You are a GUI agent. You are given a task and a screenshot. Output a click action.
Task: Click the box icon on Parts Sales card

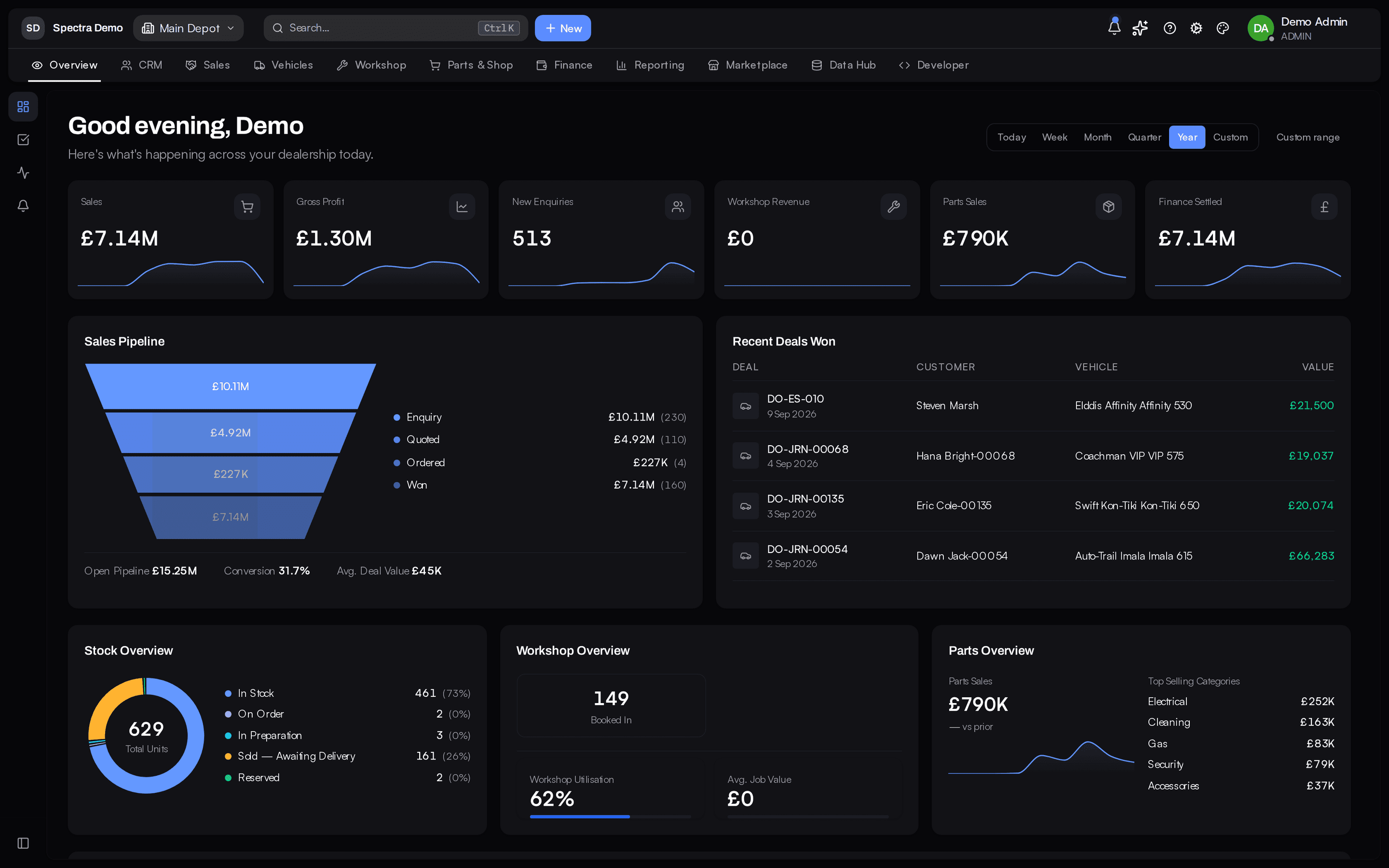tap(1109, 207)
